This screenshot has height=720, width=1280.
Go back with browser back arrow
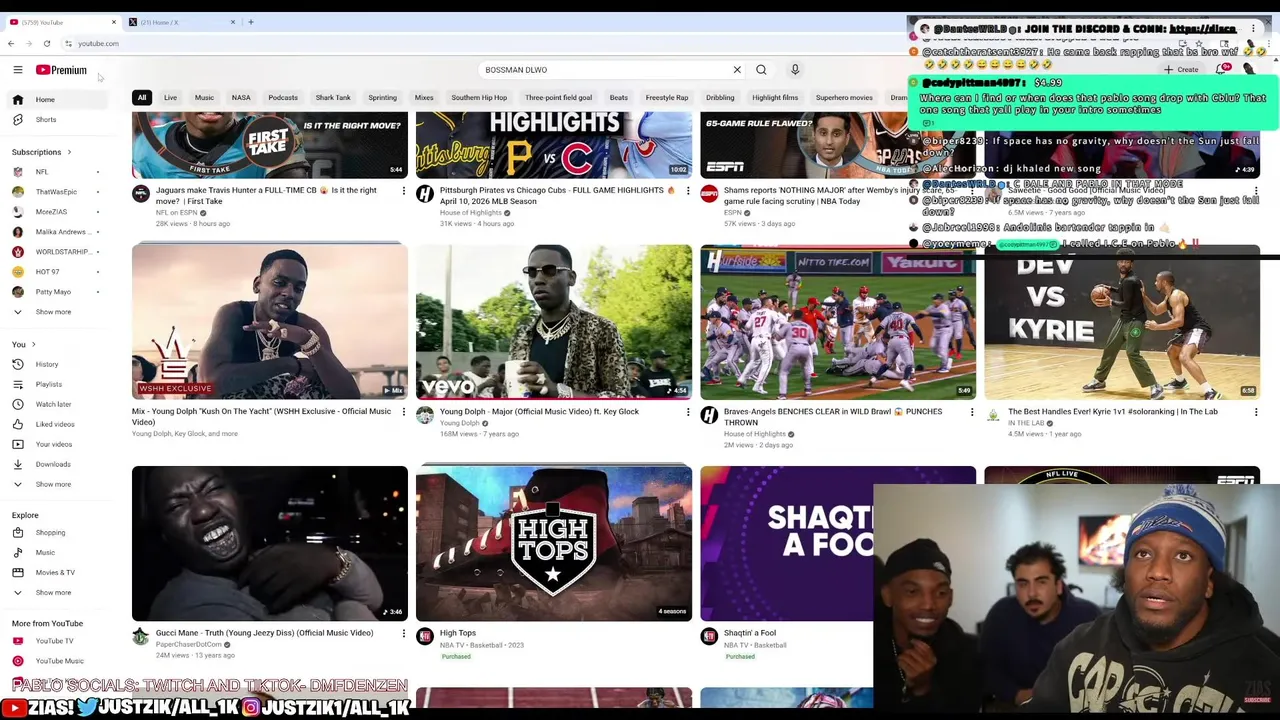tap(11, 43)
